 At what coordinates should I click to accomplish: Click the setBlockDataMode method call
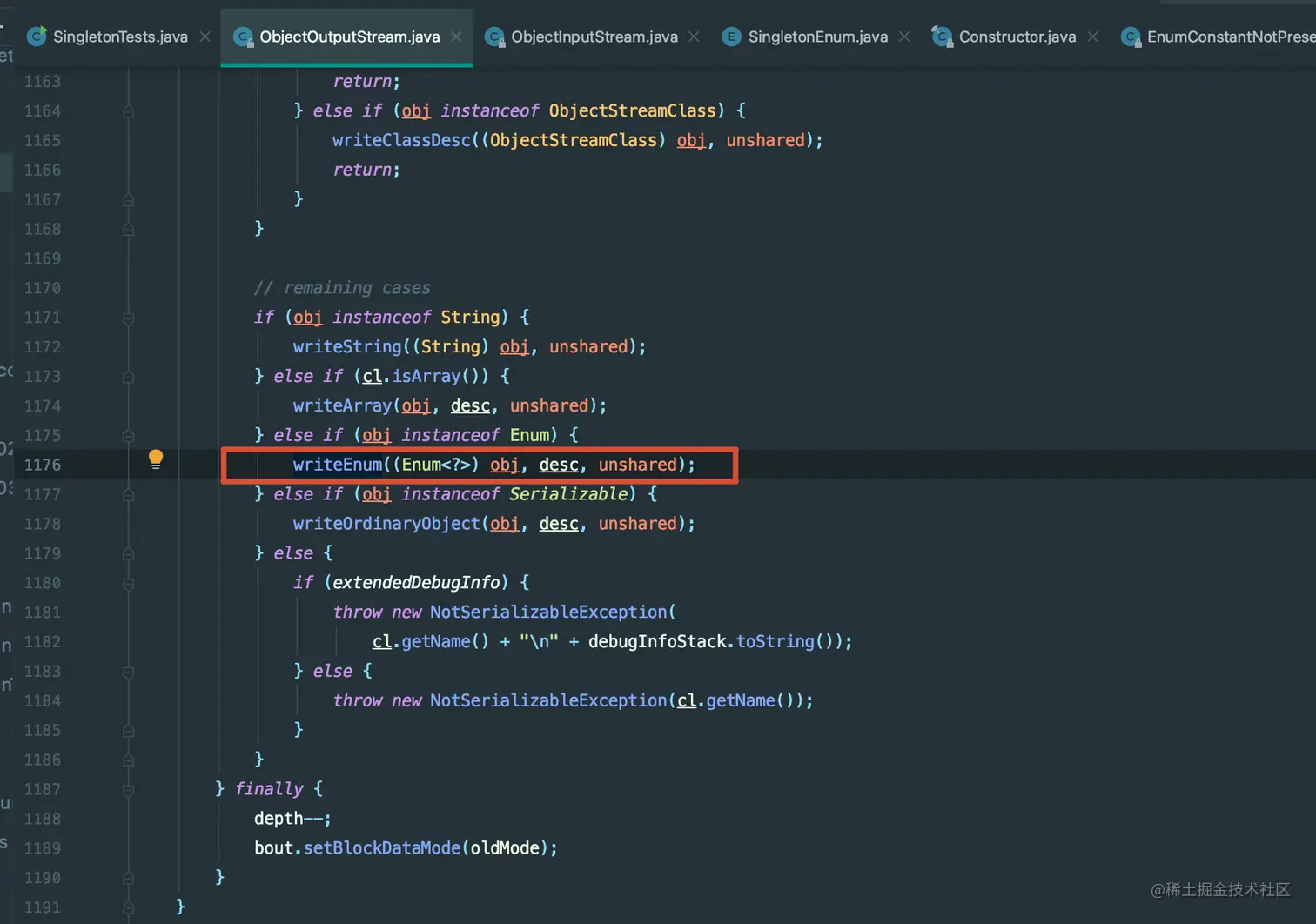tap(382, 847)
